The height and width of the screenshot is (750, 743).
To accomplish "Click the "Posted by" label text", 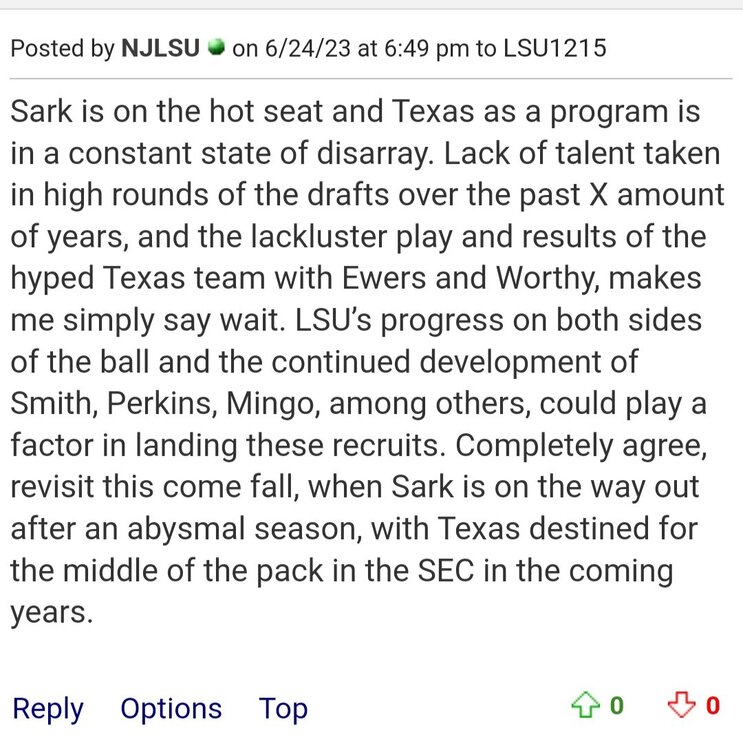I will [62, 48].
